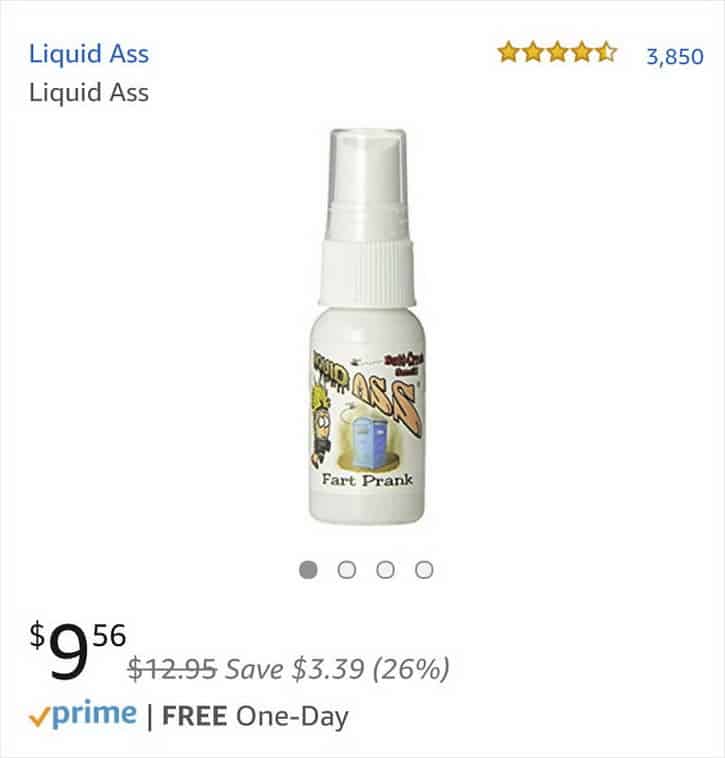This screenshot has height=758, width=725.
Task: Click the crossed-out $12.95 list price
Action: (172, 669)
